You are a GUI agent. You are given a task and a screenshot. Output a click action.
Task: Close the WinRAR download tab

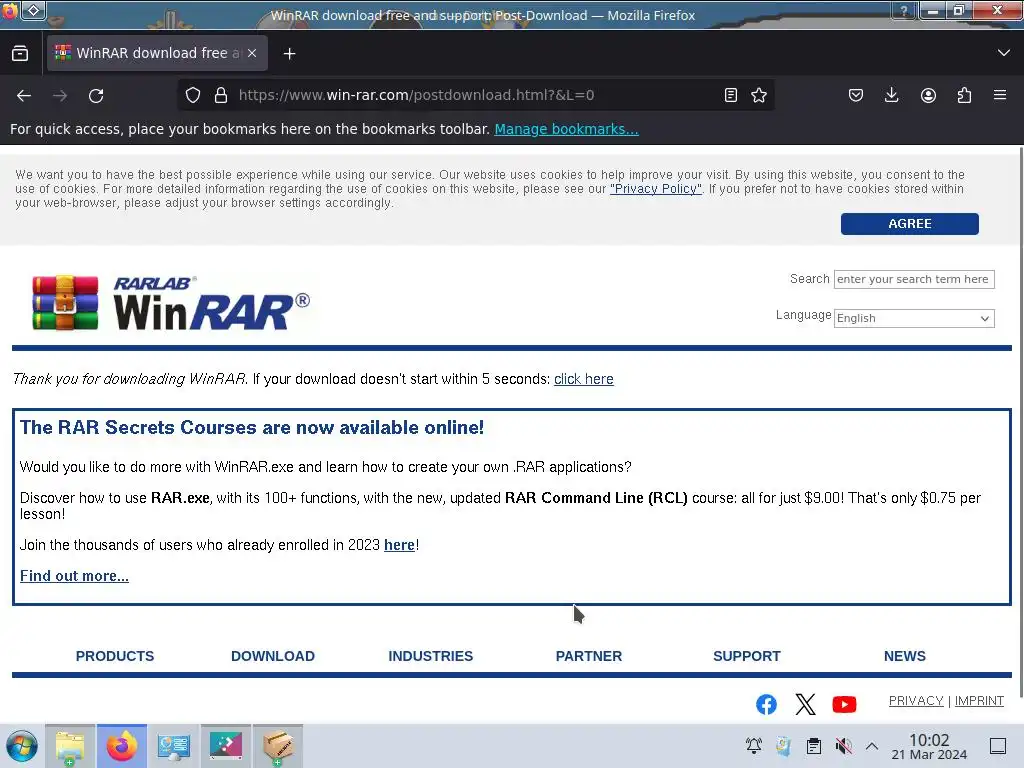pos(252,53)
